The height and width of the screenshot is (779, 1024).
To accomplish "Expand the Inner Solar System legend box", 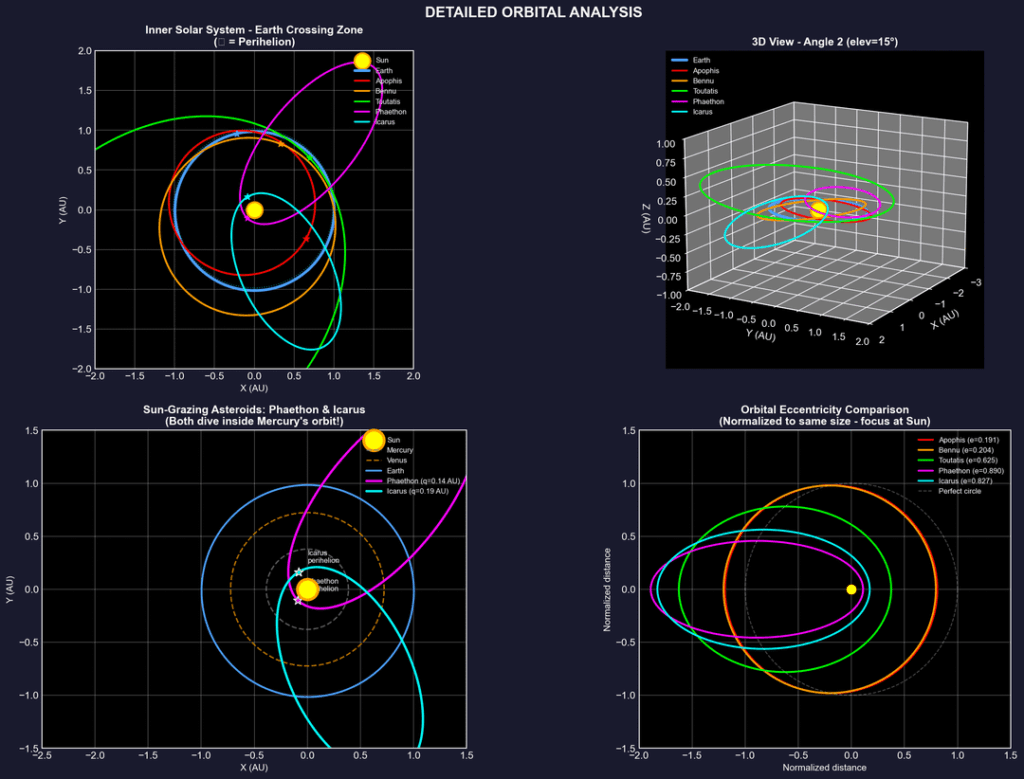I will pyautogui.click(x=377, y=90).
